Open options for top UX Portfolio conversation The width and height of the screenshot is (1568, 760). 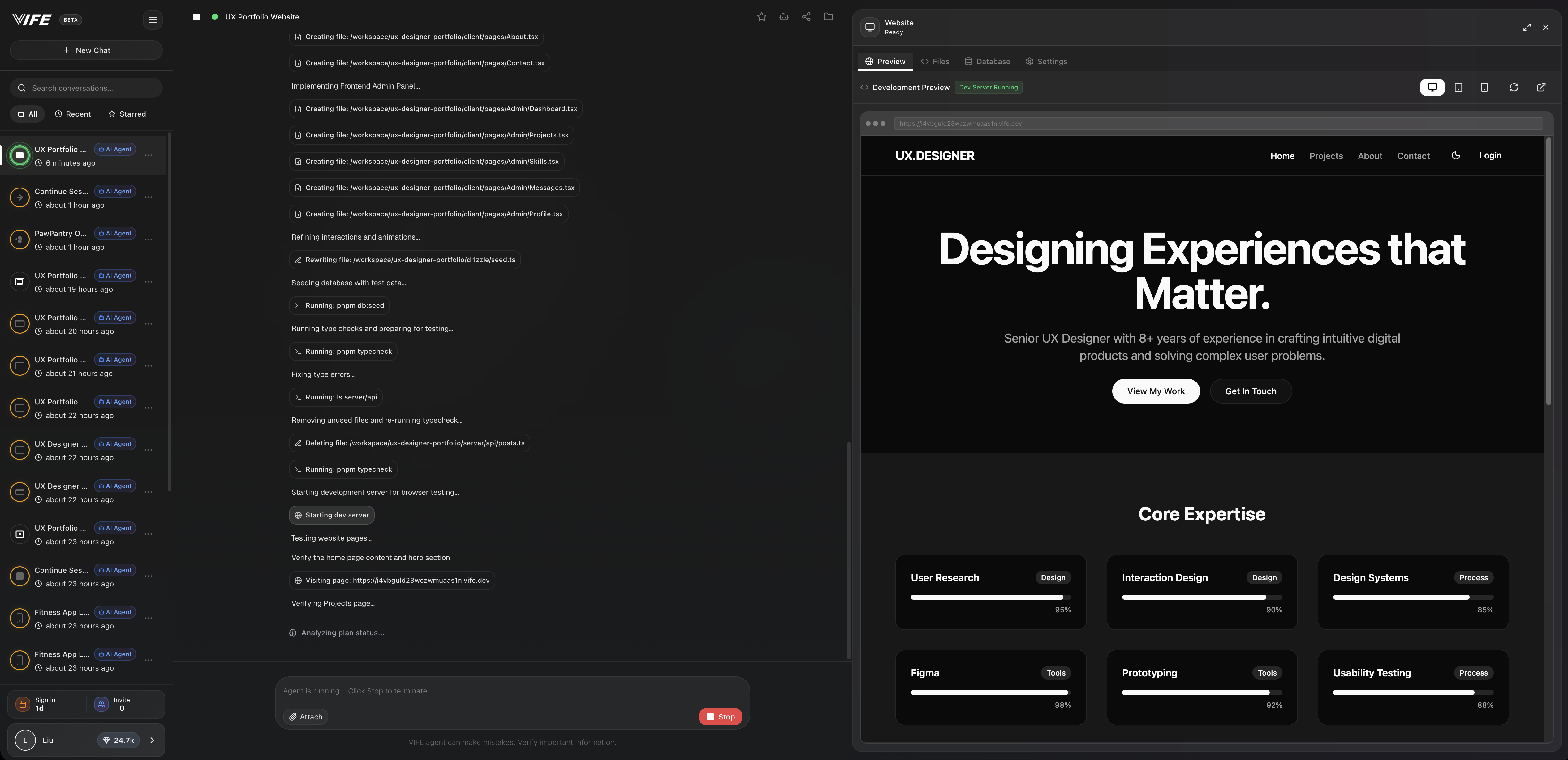(149, 156)
